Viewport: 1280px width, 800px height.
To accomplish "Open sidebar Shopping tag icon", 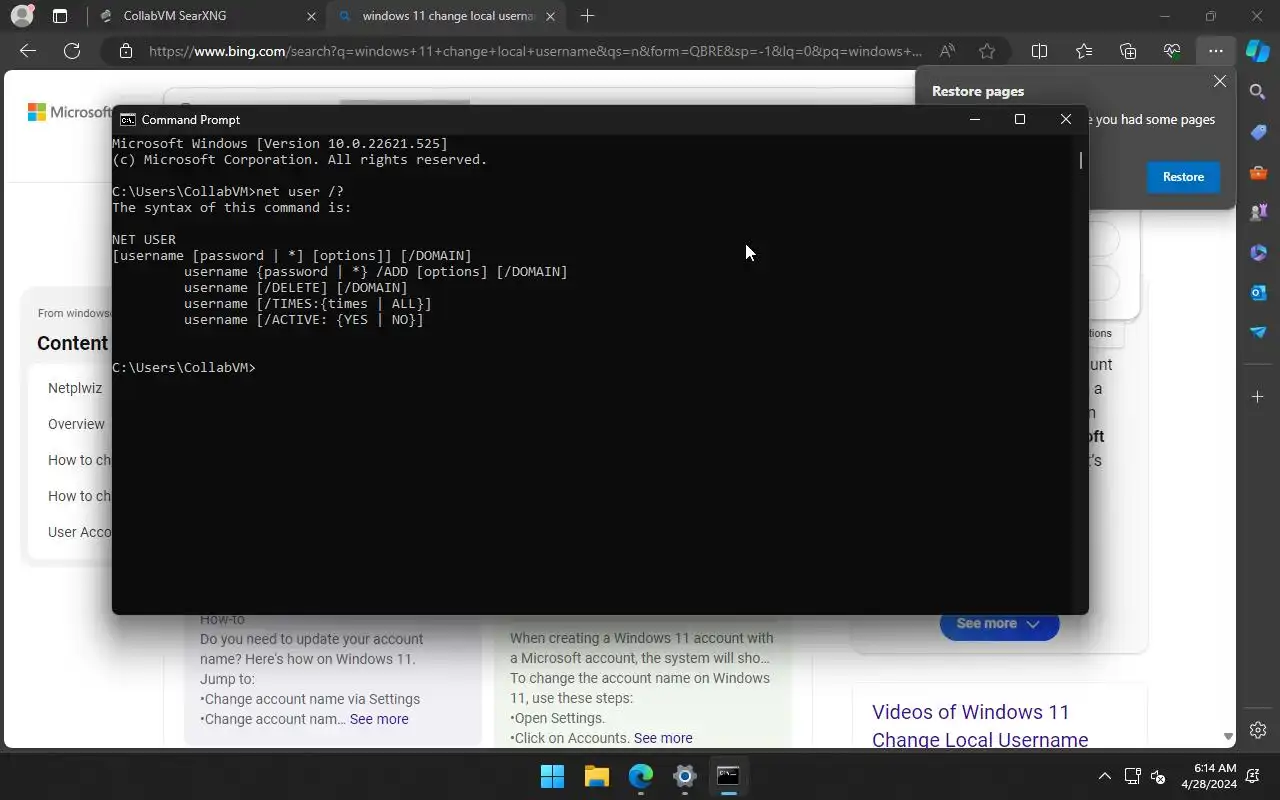I will [1258, 132].
